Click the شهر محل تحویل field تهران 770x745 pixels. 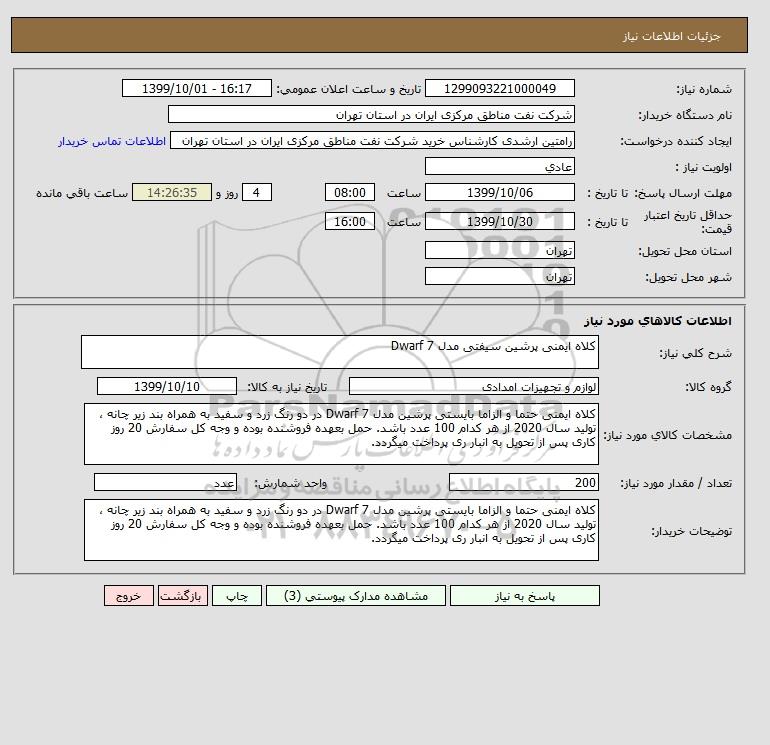tap(499, 276)
